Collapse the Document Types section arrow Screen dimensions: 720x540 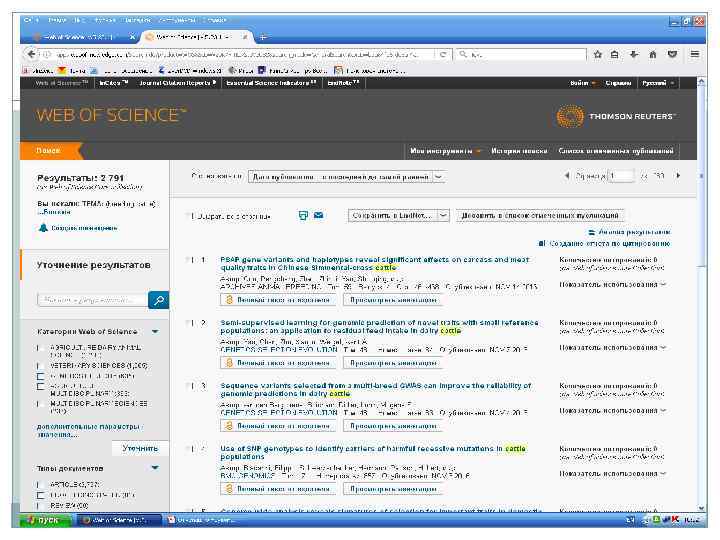[x=155, y=468]
